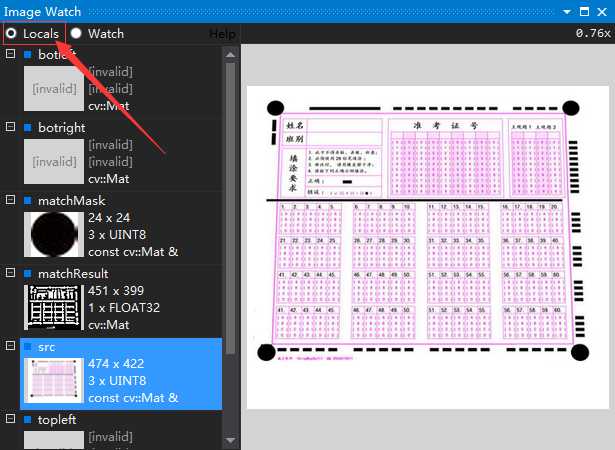This screenshot has width=615, height=450.
Task: Click the scroll down arrow of variable list
Action: 231,441
